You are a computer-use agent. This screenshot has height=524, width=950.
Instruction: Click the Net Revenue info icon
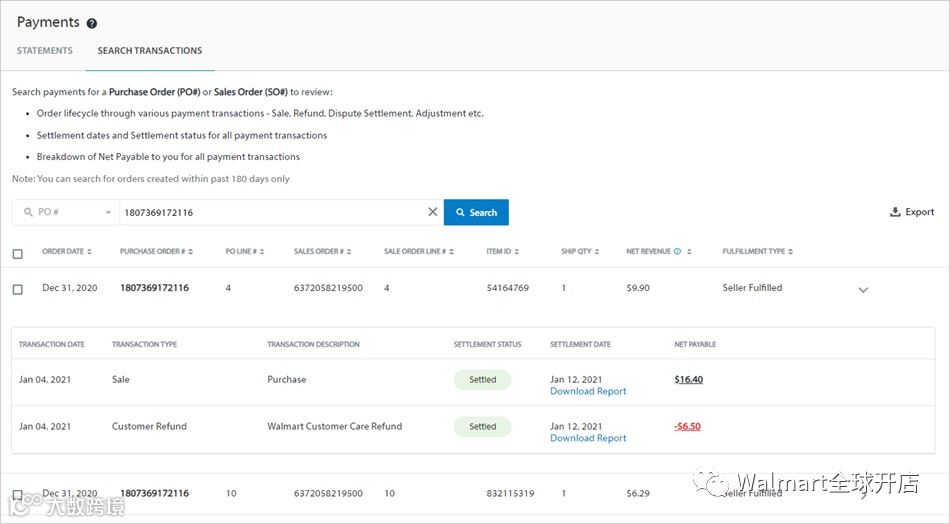(677, 251)
